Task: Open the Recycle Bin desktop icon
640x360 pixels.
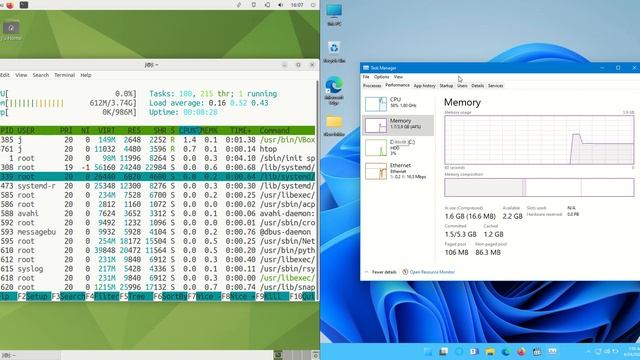Action: [334, 52]
